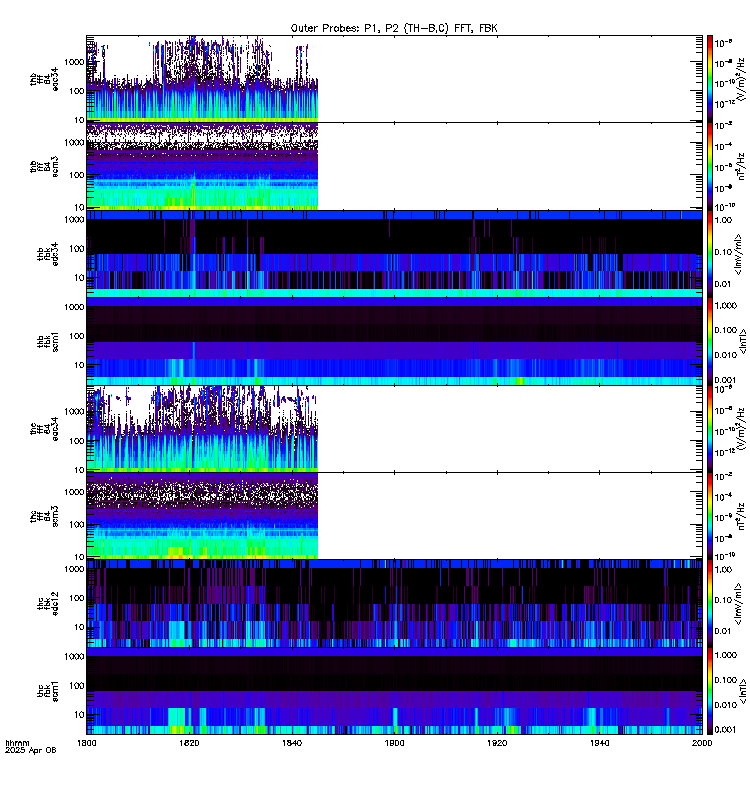Select the 1840 time tick label

(x=292, y=743)
